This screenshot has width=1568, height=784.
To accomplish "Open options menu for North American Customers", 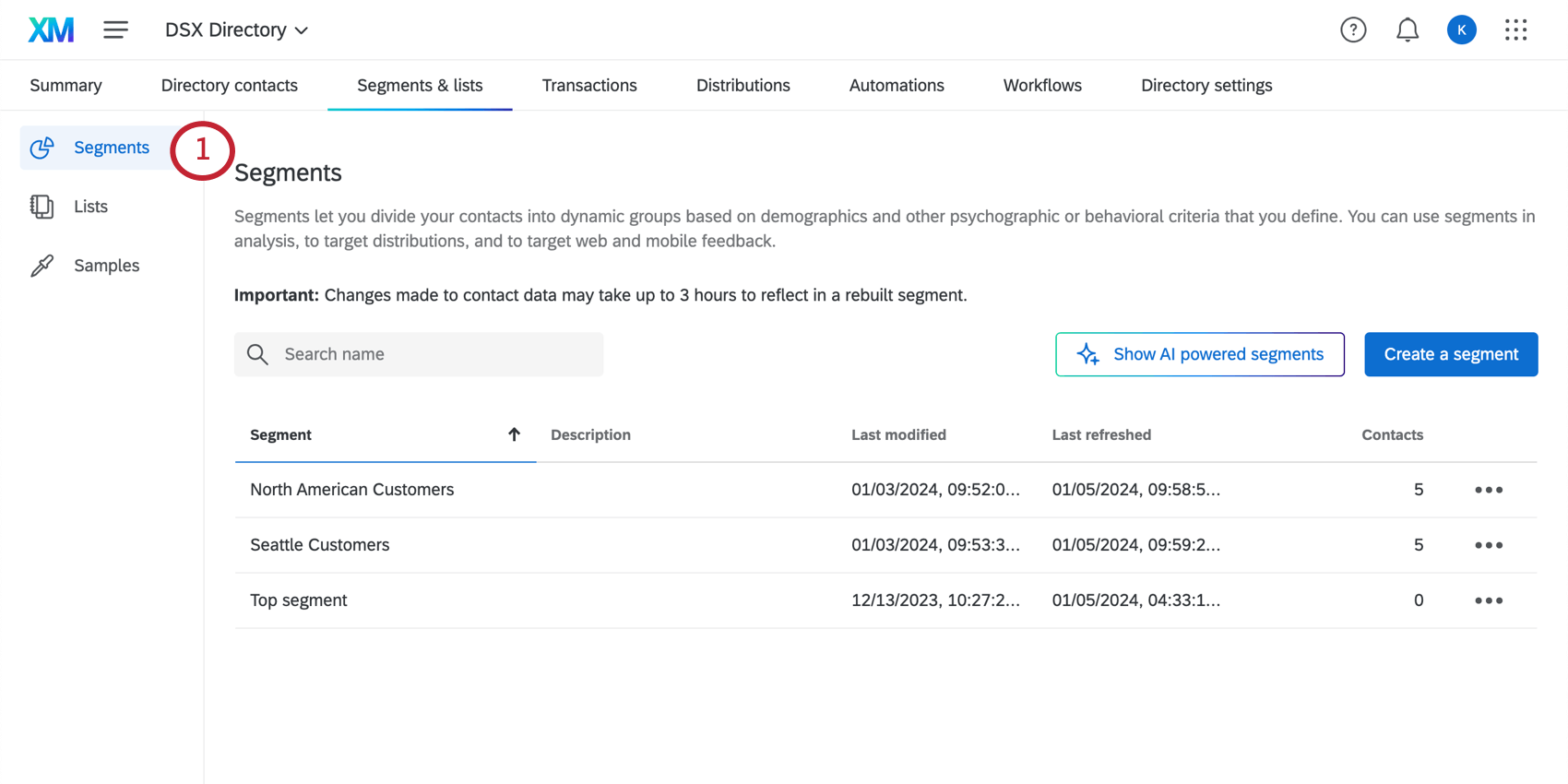I will (1488, 490).
